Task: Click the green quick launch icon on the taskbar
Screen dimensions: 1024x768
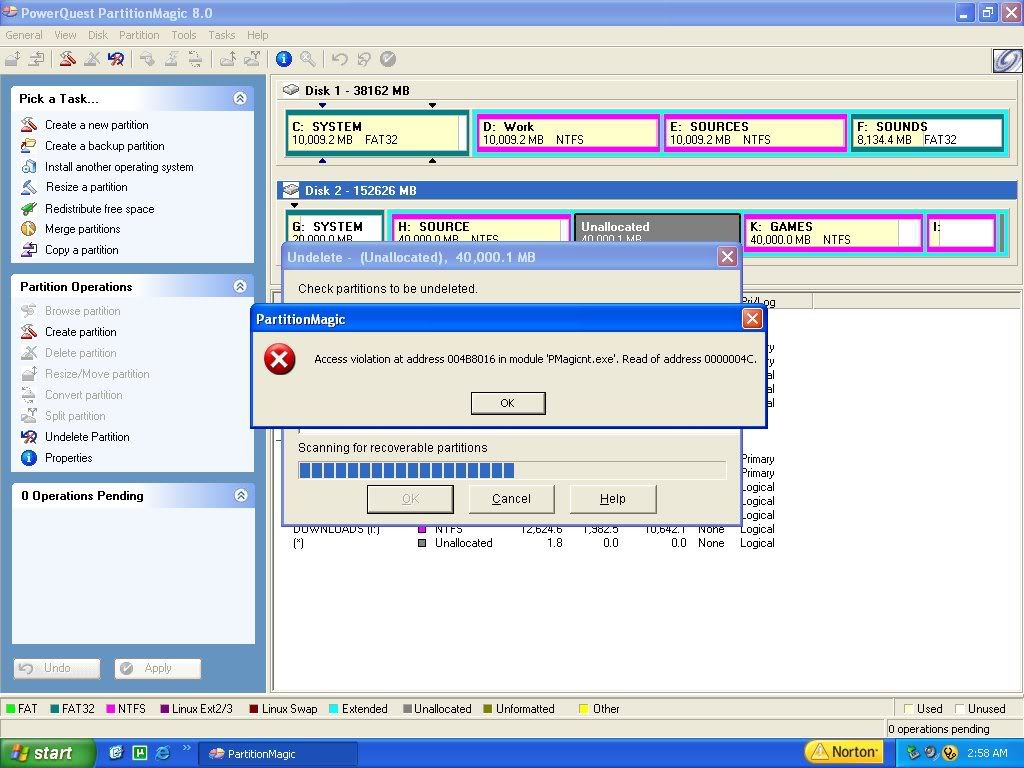Action: pyautogui.click(x=140, y=753)
